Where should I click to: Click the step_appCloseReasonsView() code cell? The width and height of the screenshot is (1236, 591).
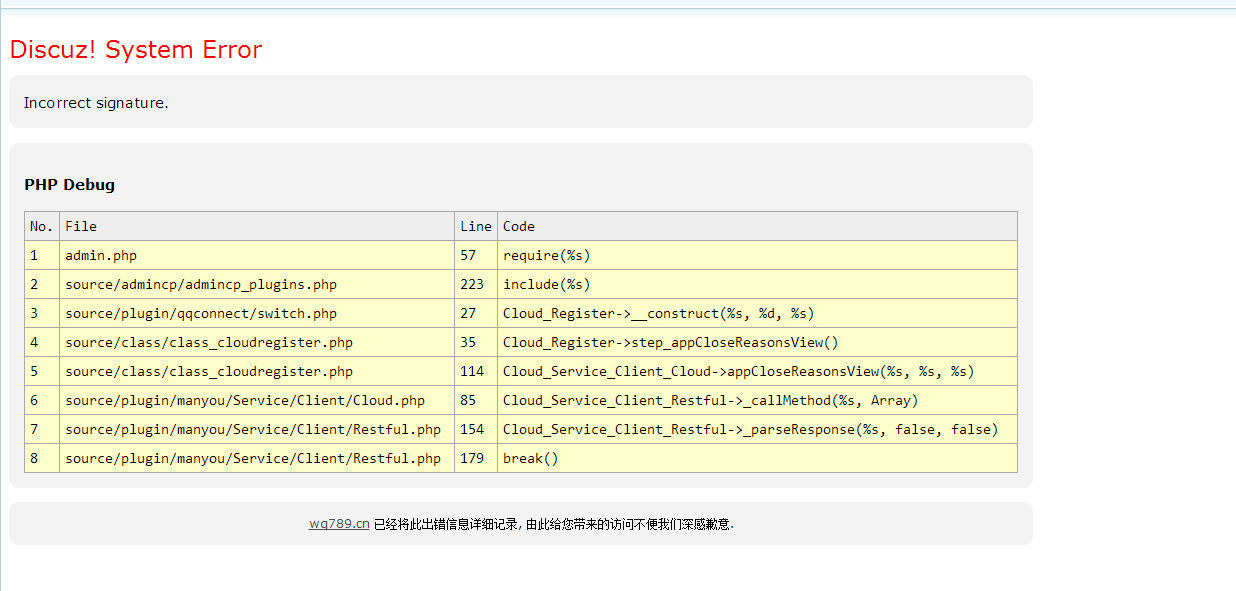pyautogui.click(x=757, y=342)
